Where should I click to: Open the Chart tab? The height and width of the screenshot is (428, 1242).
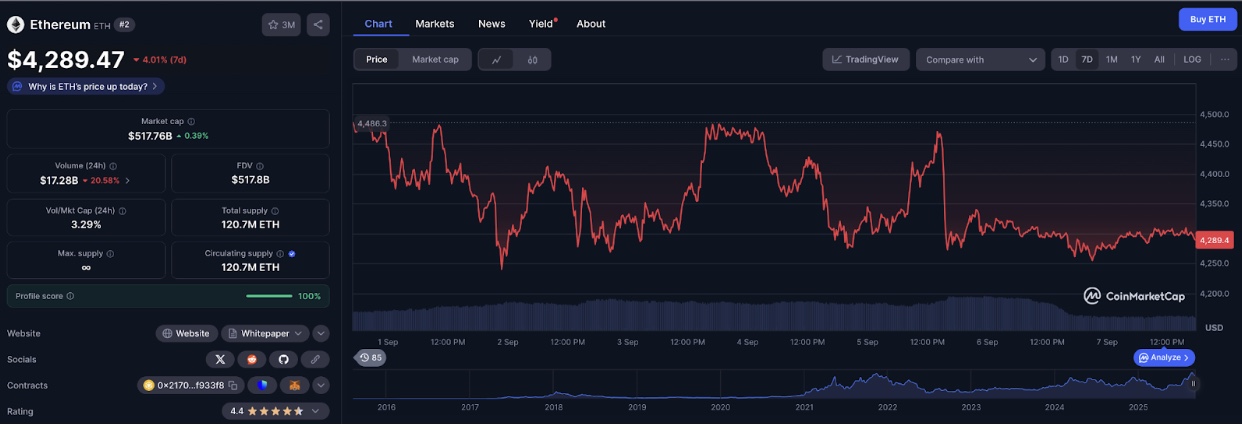point(378,24)
